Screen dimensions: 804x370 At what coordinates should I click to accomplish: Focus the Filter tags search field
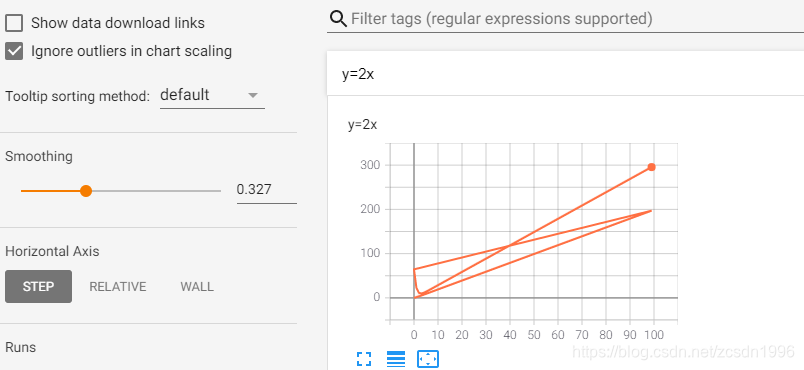577,19
